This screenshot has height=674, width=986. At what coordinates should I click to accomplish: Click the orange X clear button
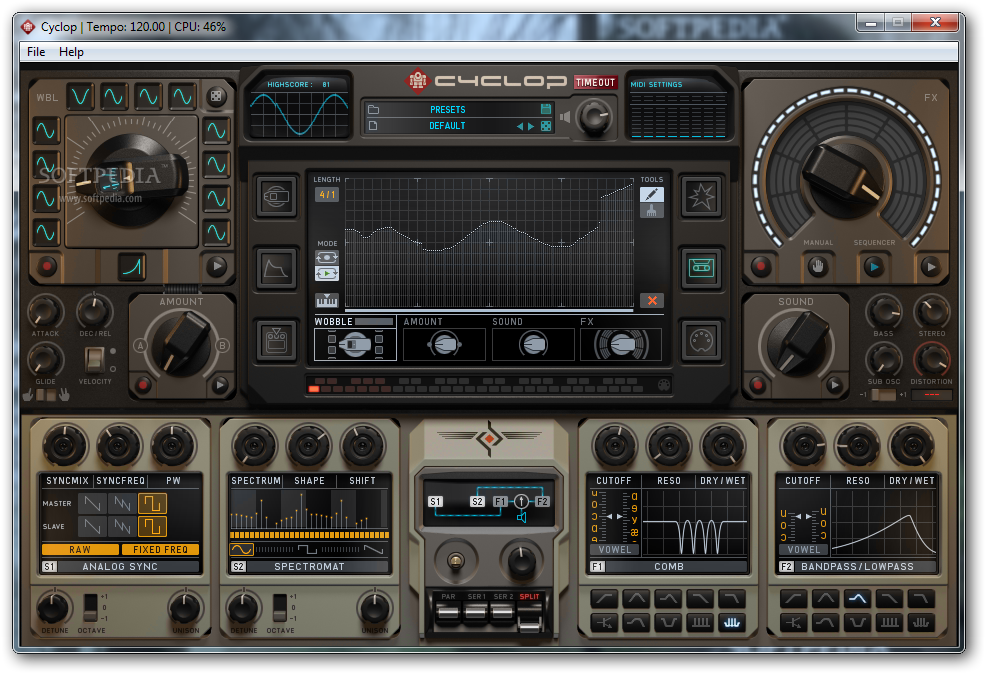click(x=652, y=301)
